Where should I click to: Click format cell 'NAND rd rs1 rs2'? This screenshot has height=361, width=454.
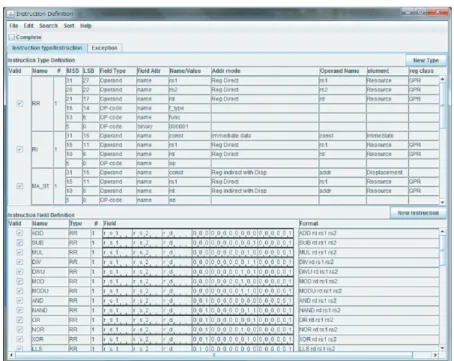[x=368, y=310]
